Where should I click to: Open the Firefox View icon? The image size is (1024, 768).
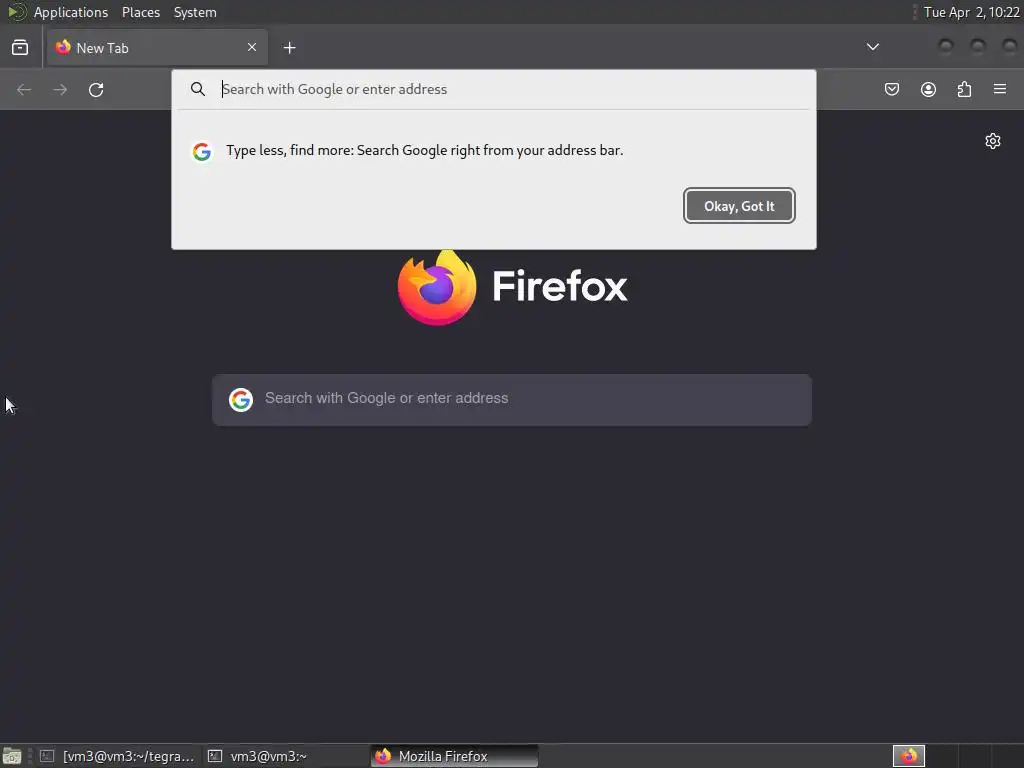pos(20,48)
